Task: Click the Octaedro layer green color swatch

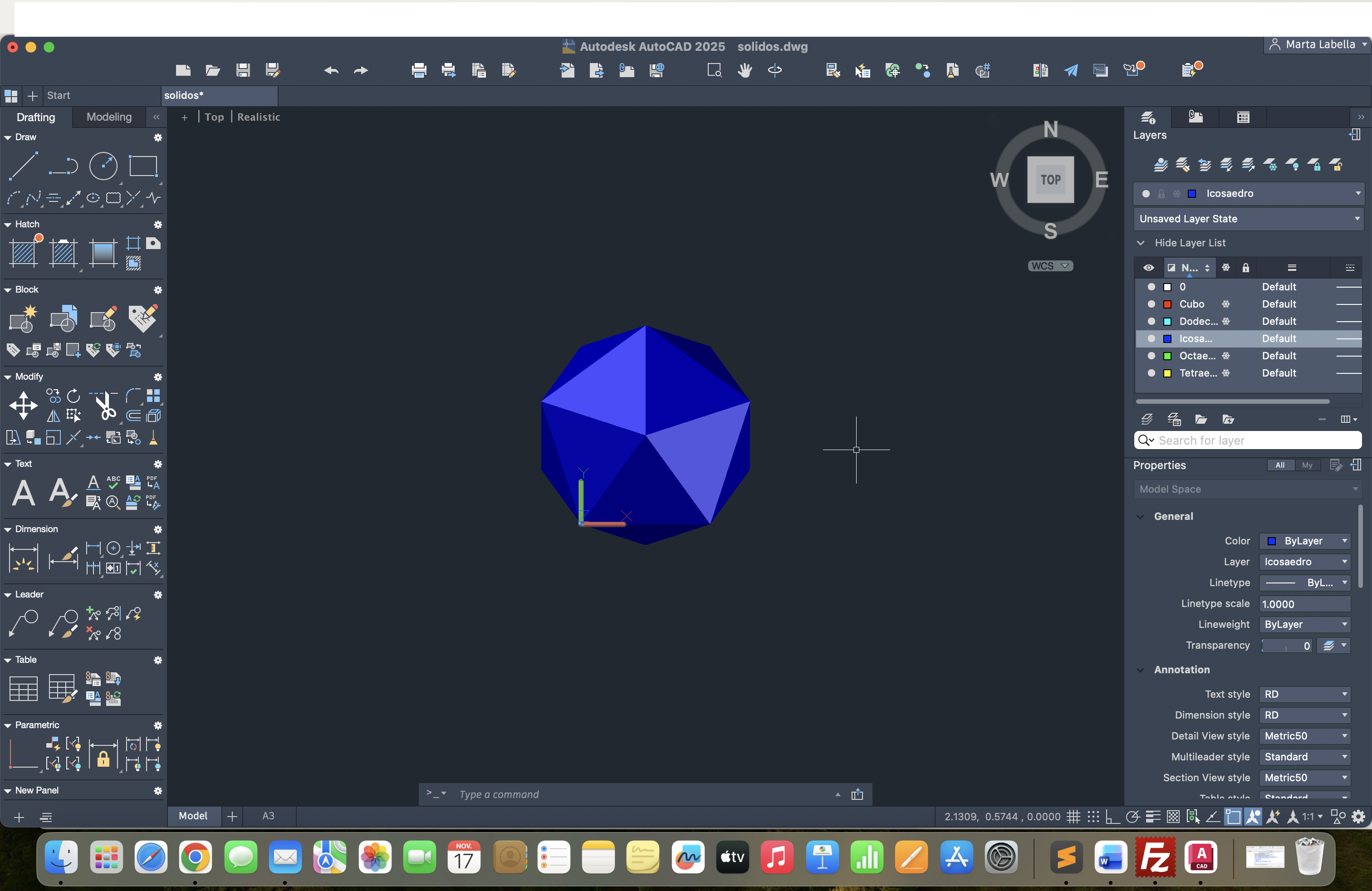Action: coord(1167,356)
